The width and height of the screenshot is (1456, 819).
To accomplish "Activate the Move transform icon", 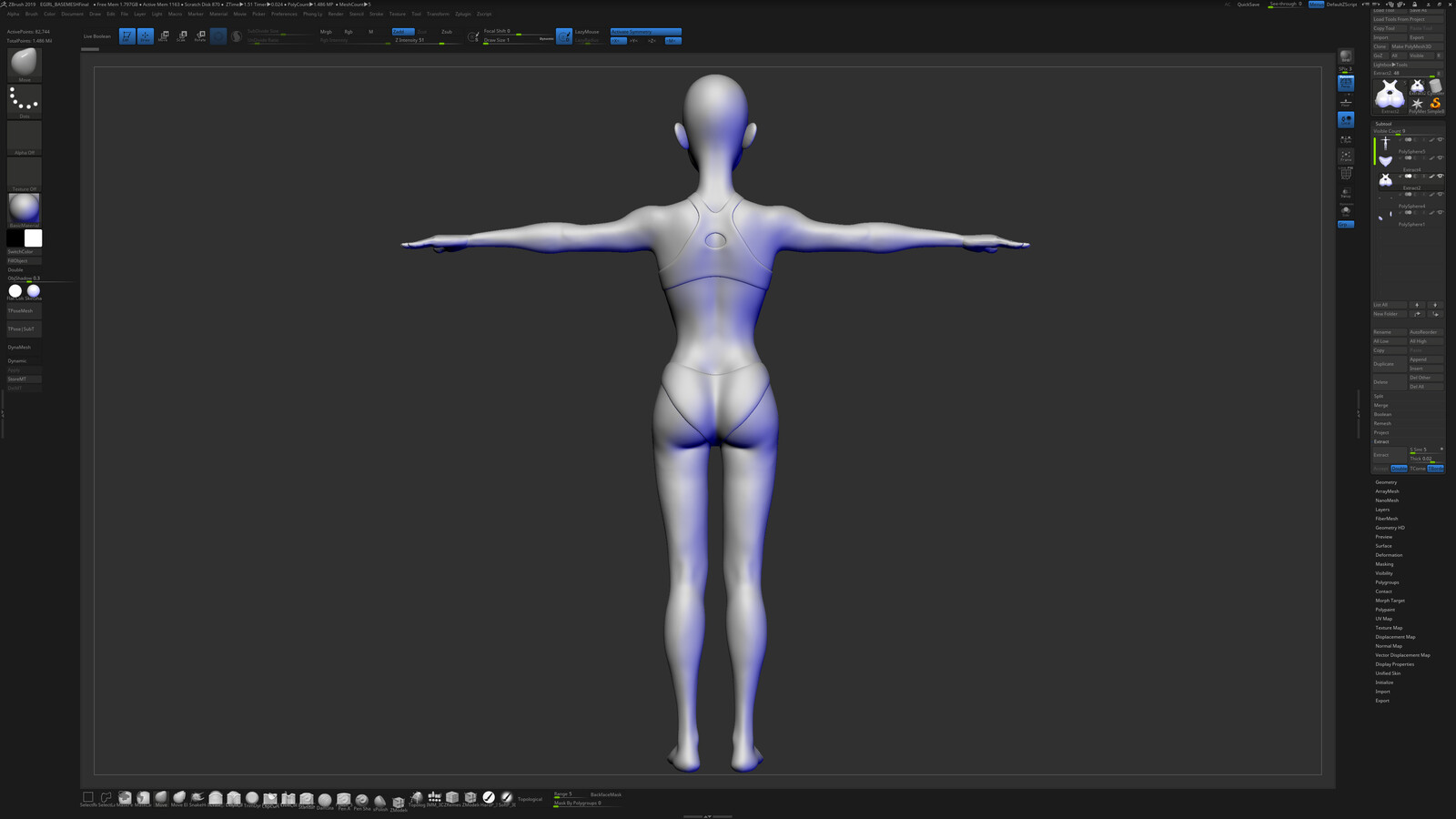I will 164,36.
